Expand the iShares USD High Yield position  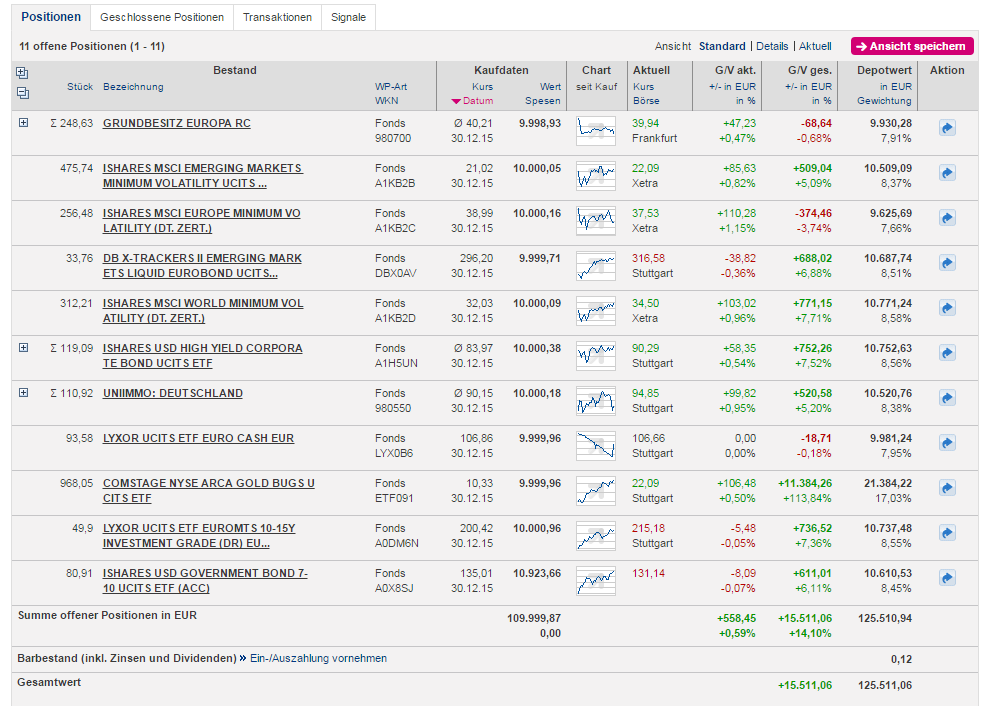(x=23, y=348)
